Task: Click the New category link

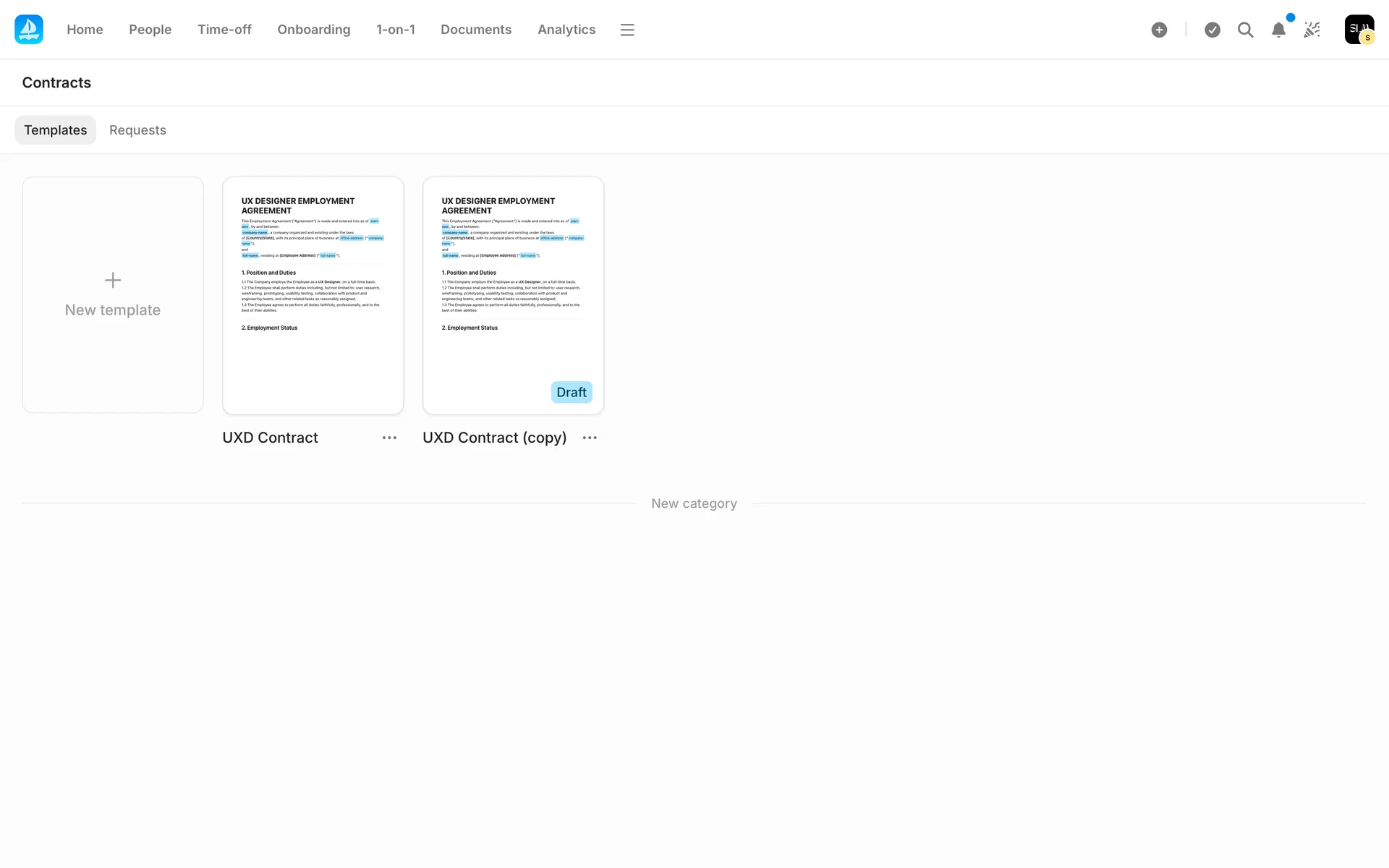Action: click(694, 503)
